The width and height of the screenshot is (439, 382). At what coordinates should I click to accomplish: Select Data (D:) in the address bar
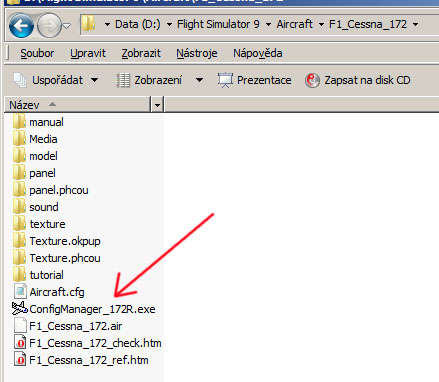pos(137,24)
